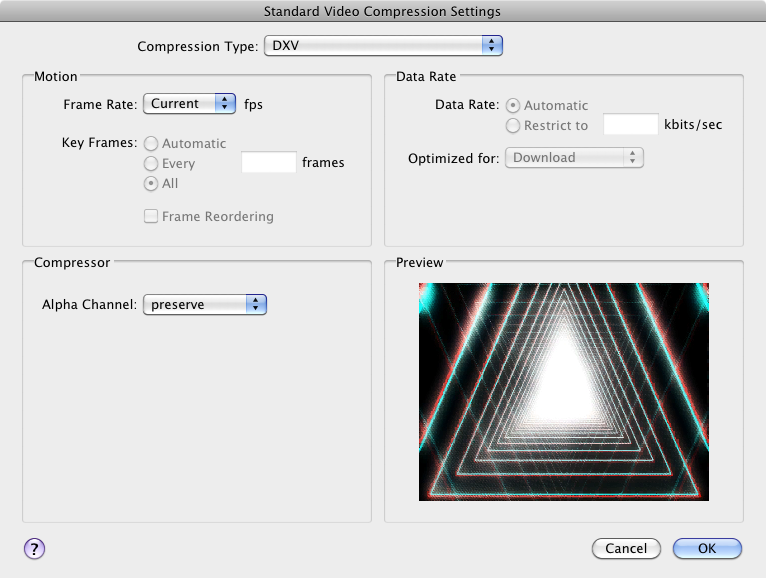The width and height of the screenshot is (766, 578).
Task: Click the key frames count input field
Action: (x=269, y=162)
